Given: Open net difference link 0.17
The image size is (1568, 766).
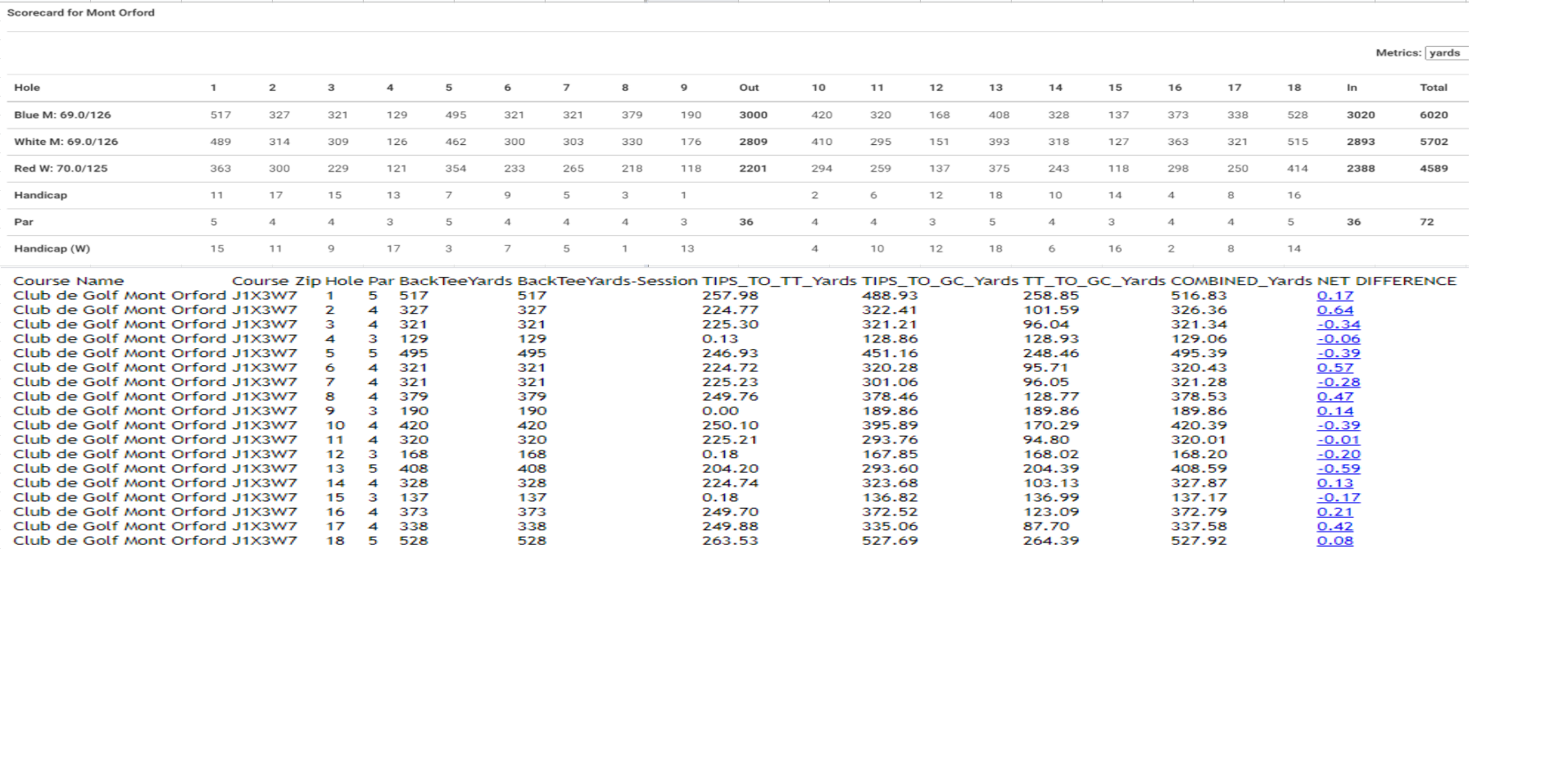Looking at the screenshot, I should tap(1335, 296).
